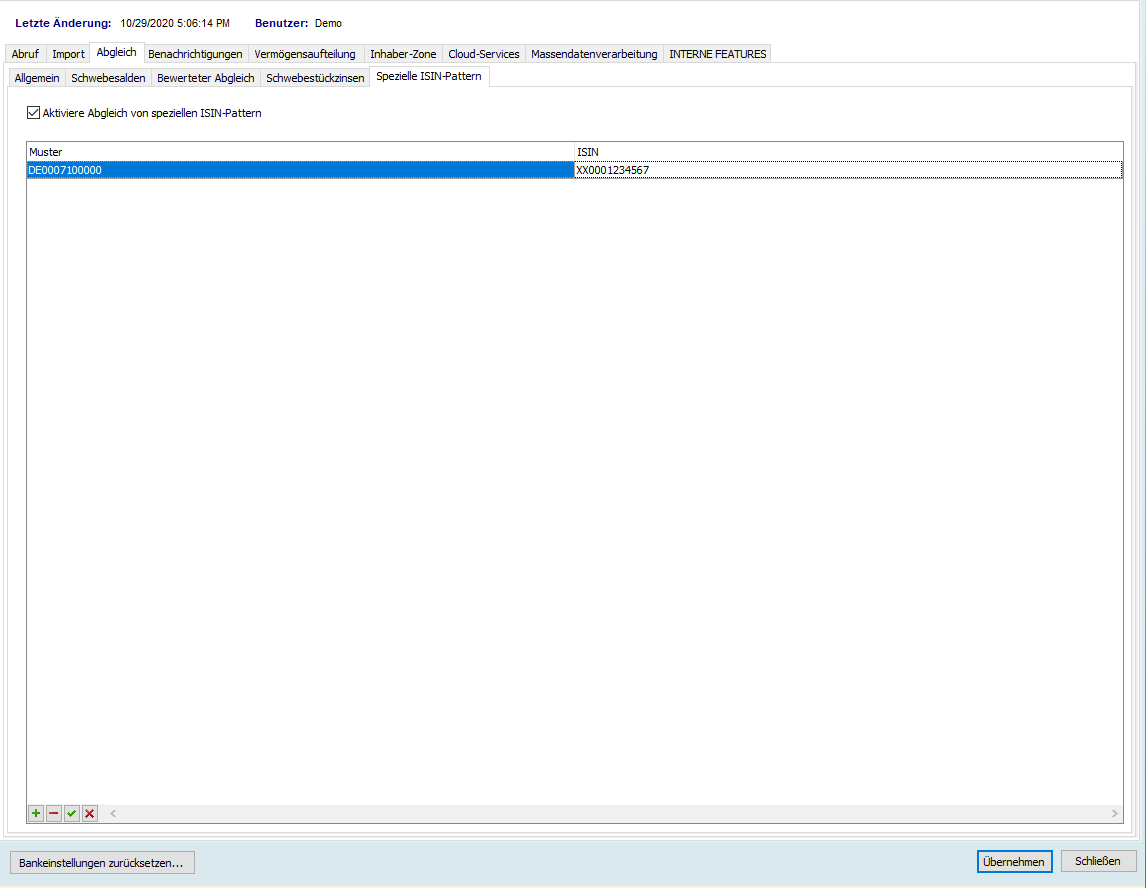Click the Übernehmen button
Screen dimensions: 1146x888
tap(1014, 862)
